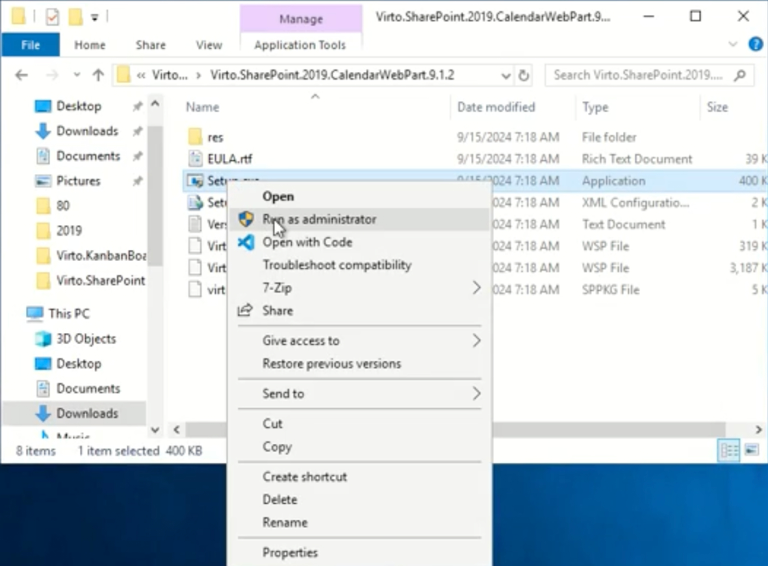Open recent locations dropdown arrow
This screenshot has height=566, width=768.
click(76, 75)
